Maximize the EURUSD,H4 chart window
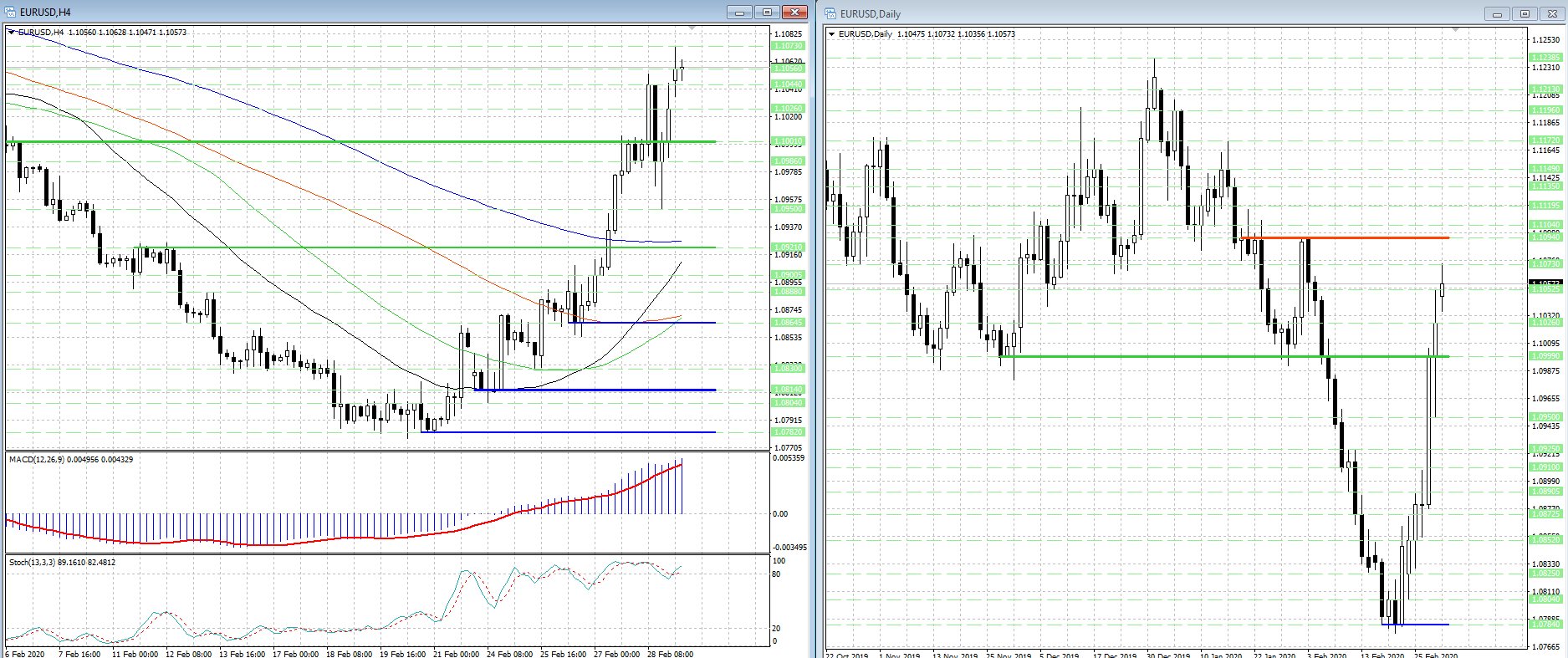This screenshot has width=1568, height=658. click(767, 12)
